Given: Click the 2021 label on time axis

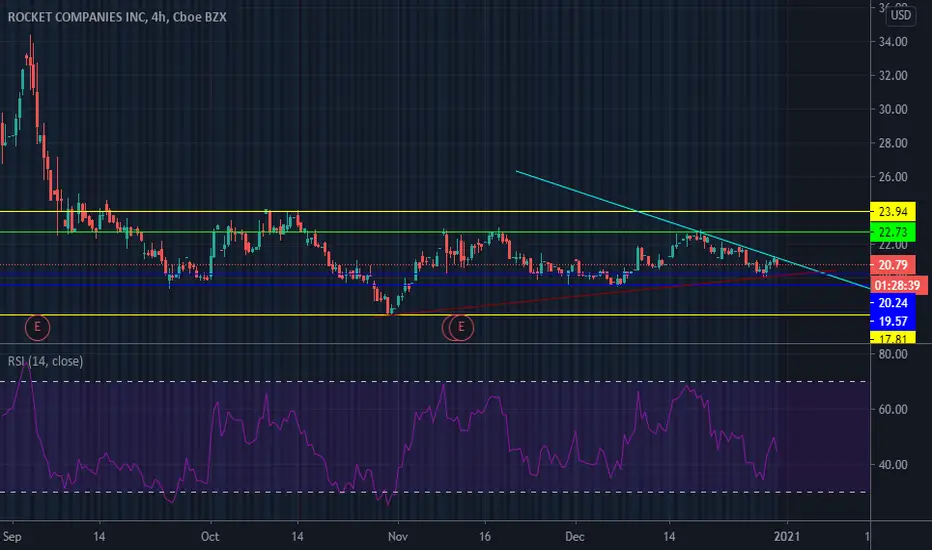Looking at the screenshot, I should (x=786, y=536).
